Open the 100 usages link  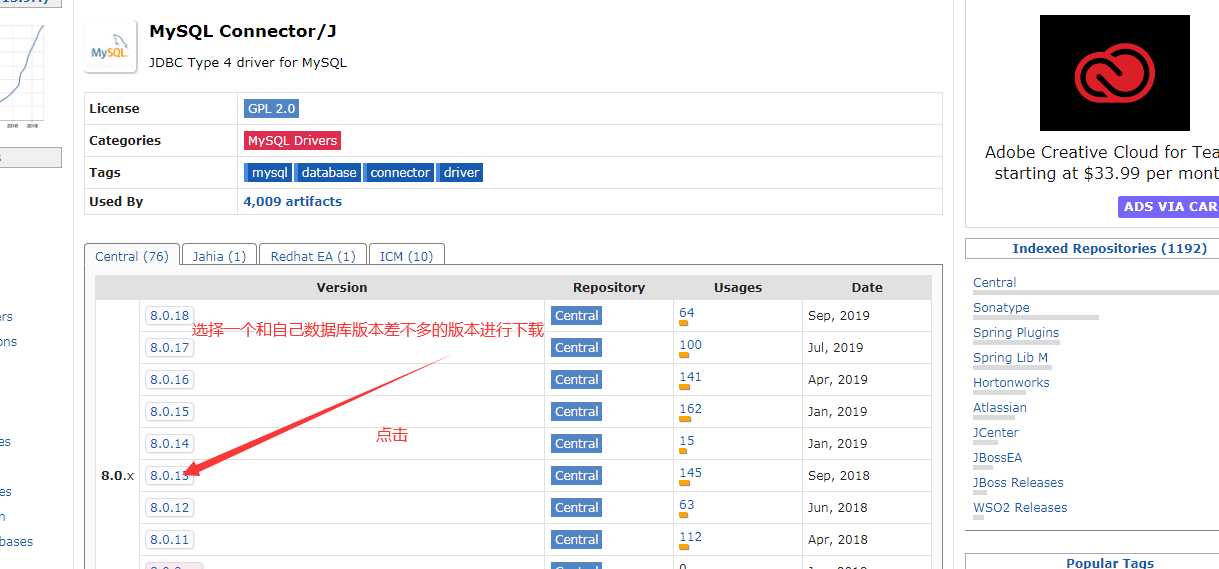[x=690, y=344]
